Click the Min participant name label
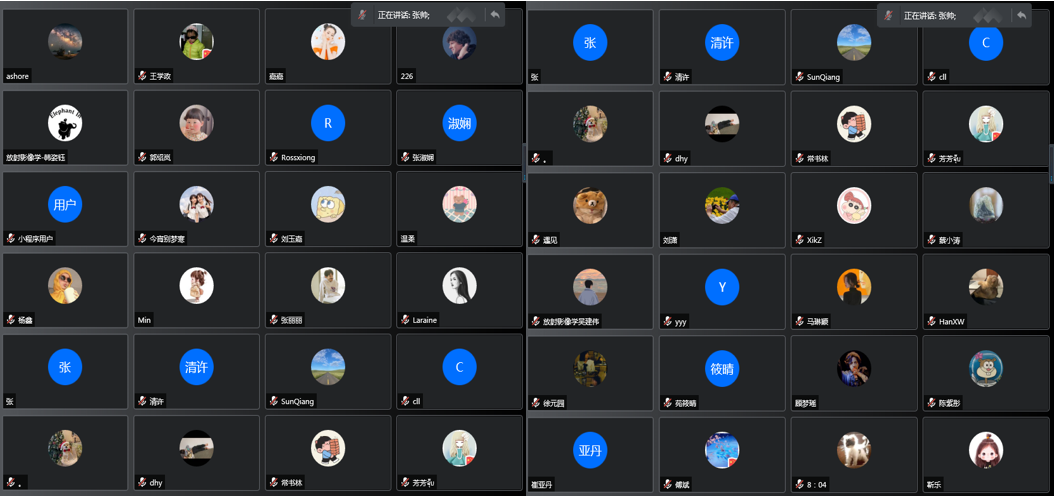 (144, 320)
